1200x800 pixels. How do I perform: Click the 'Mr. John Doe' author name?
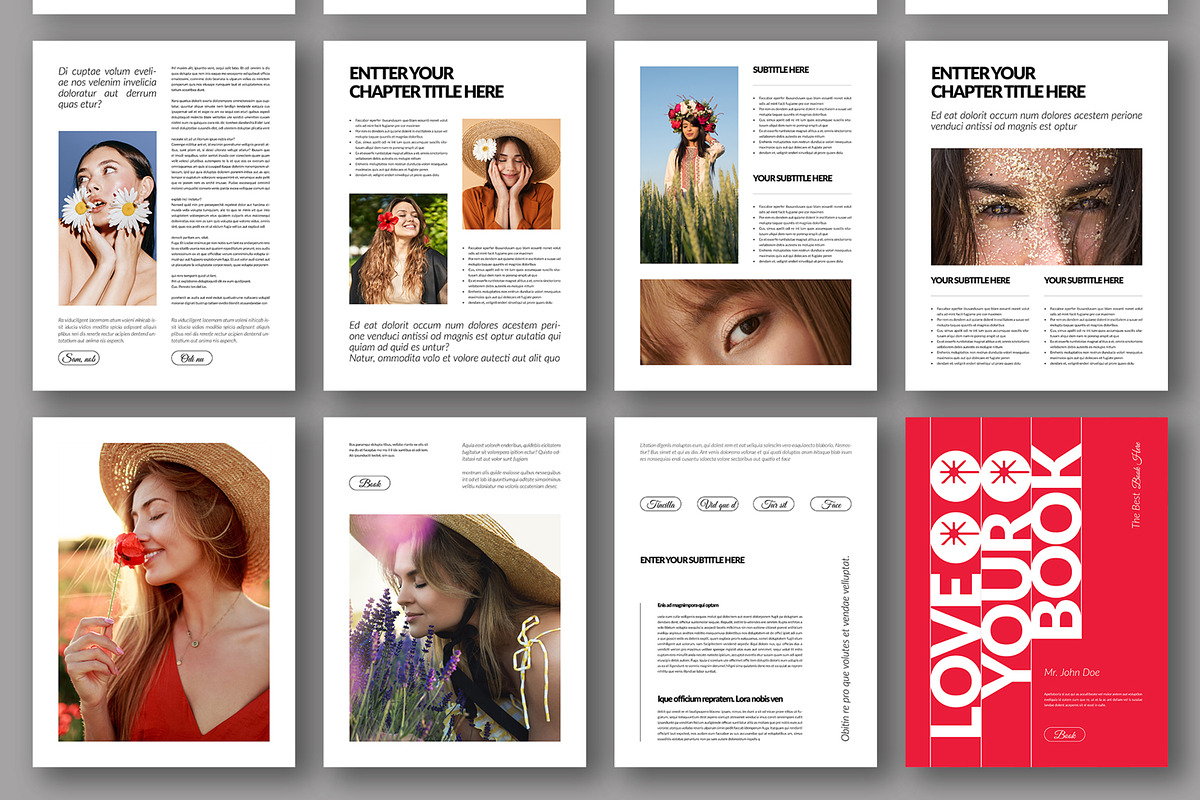[x=1073, y=672]
